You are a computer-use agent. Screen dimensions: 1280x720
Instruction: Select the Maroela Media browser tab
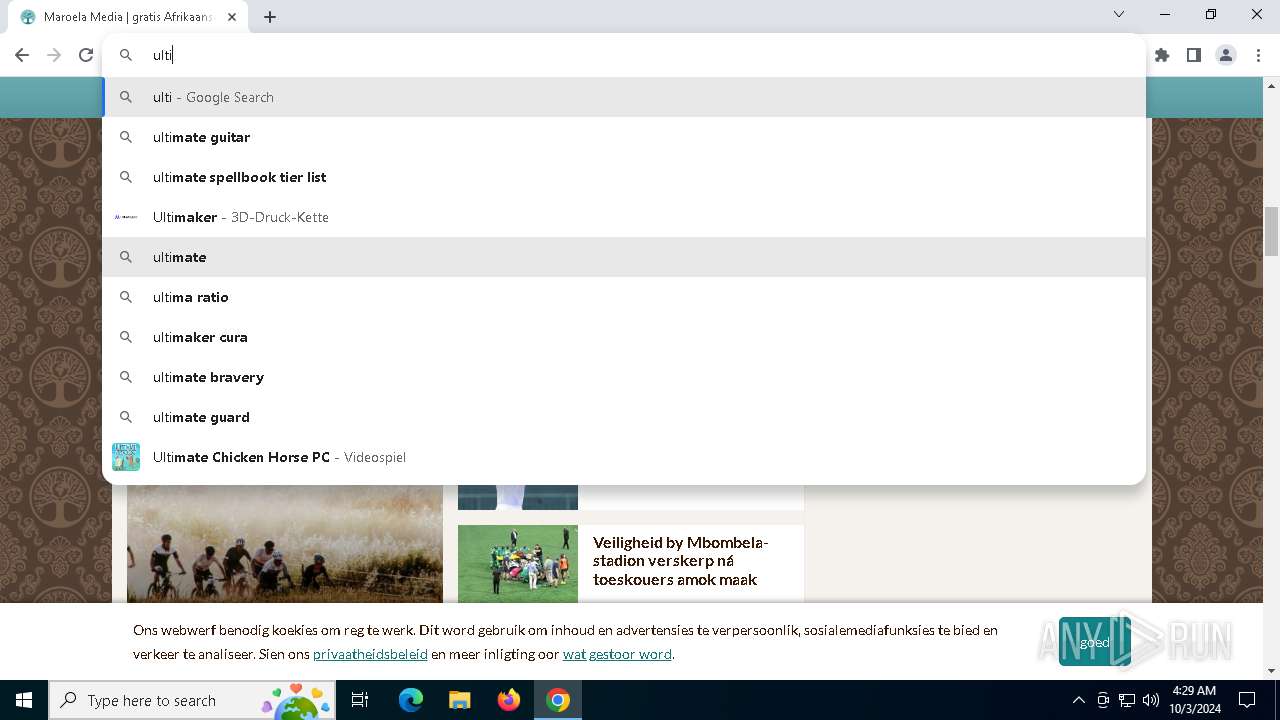[x=130, y=17]
